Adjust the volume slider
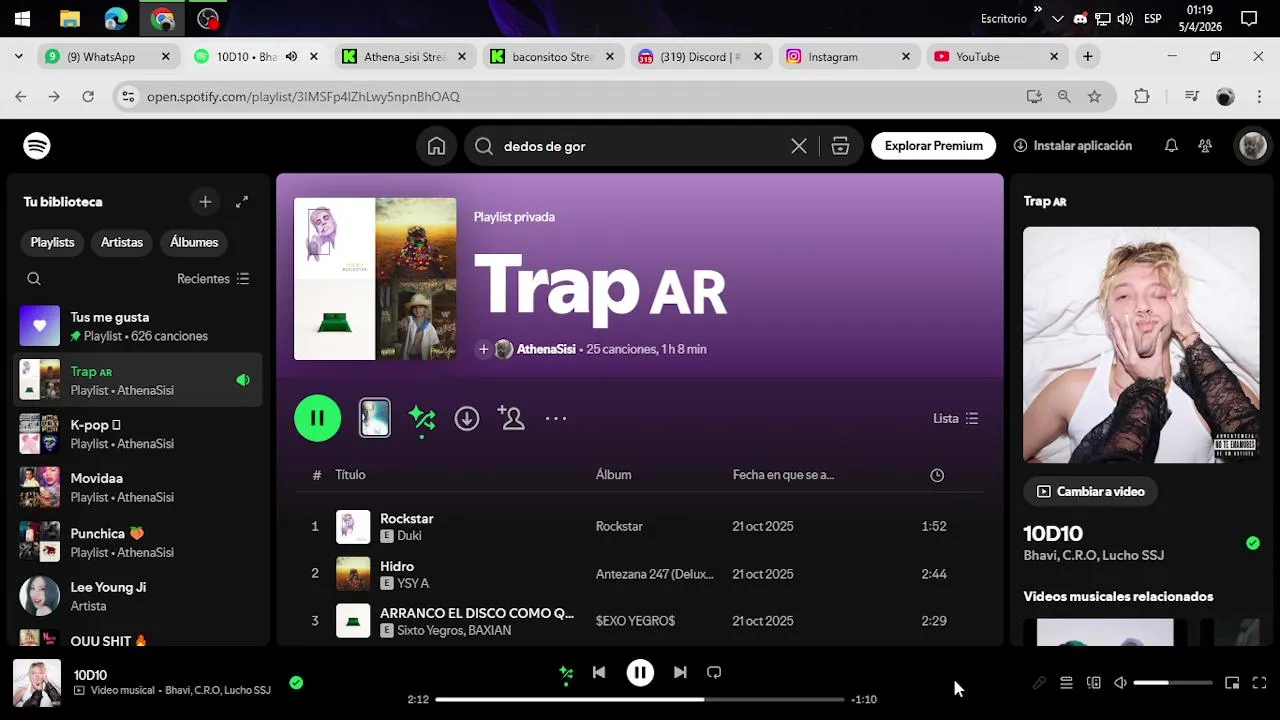Viewport: 1280px width, 720px height. (1173, 683)
